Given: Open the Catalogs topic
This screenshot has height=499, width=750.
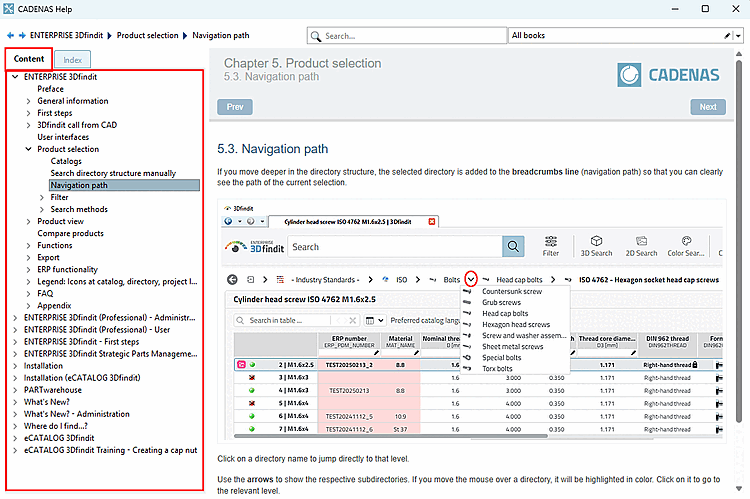Looking at the screenshot, I should 66,161.
